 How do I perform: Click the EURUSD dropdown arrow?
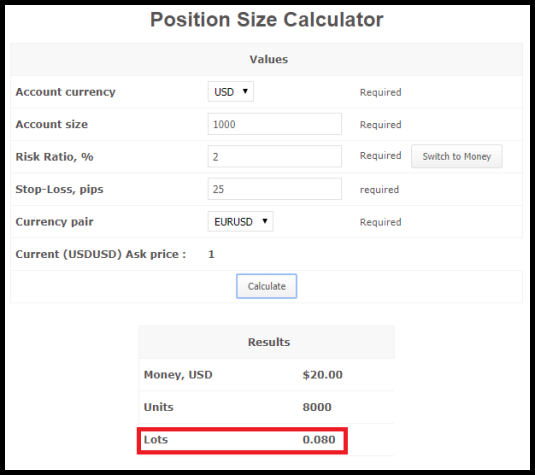[265, 221]
